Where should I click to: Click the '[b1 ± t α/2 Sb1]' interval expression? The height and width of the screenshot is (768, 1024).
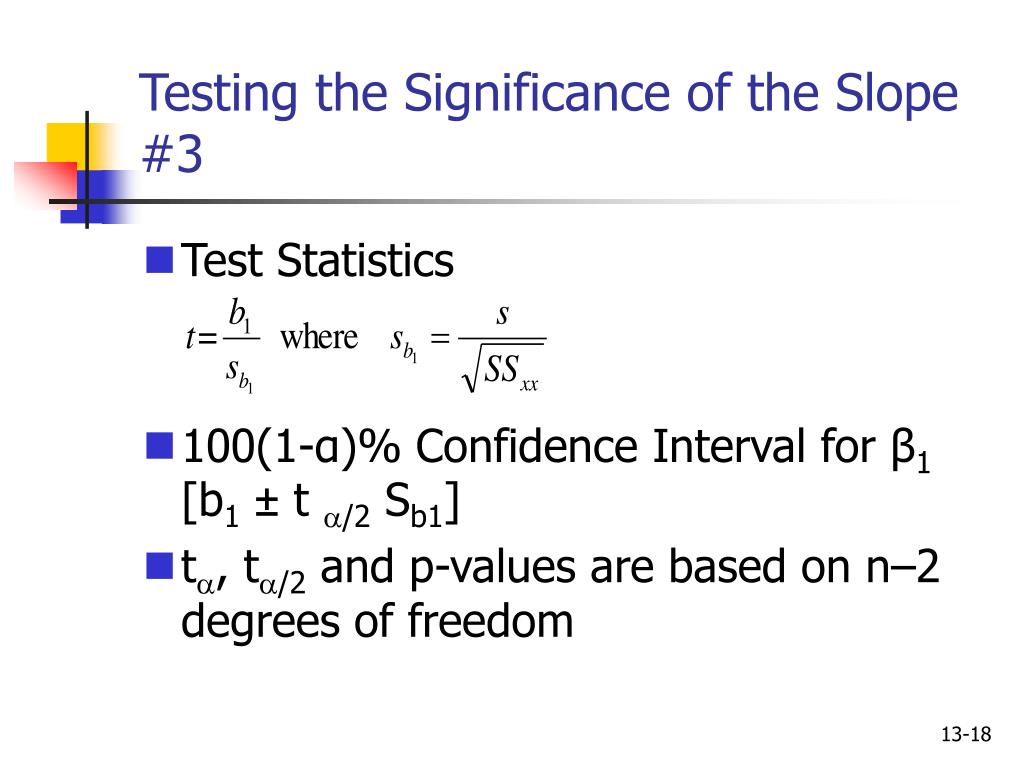321,504
